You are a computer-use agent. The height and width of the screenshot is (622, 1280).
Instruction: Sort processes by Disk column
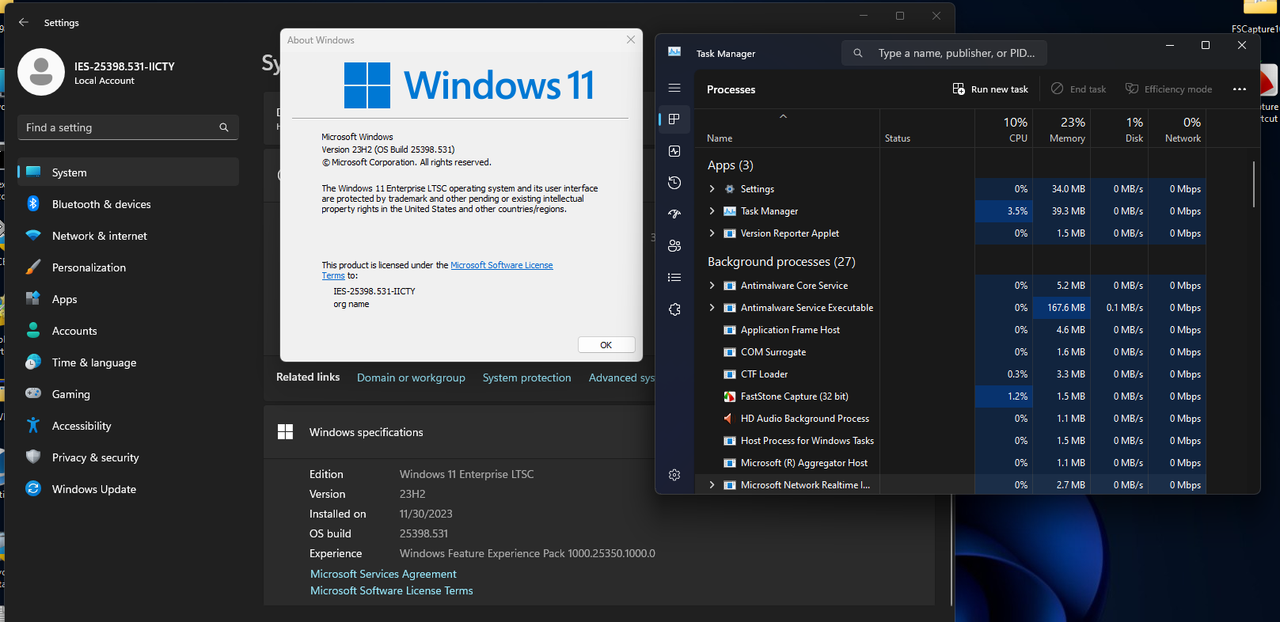pos(1119,129)
